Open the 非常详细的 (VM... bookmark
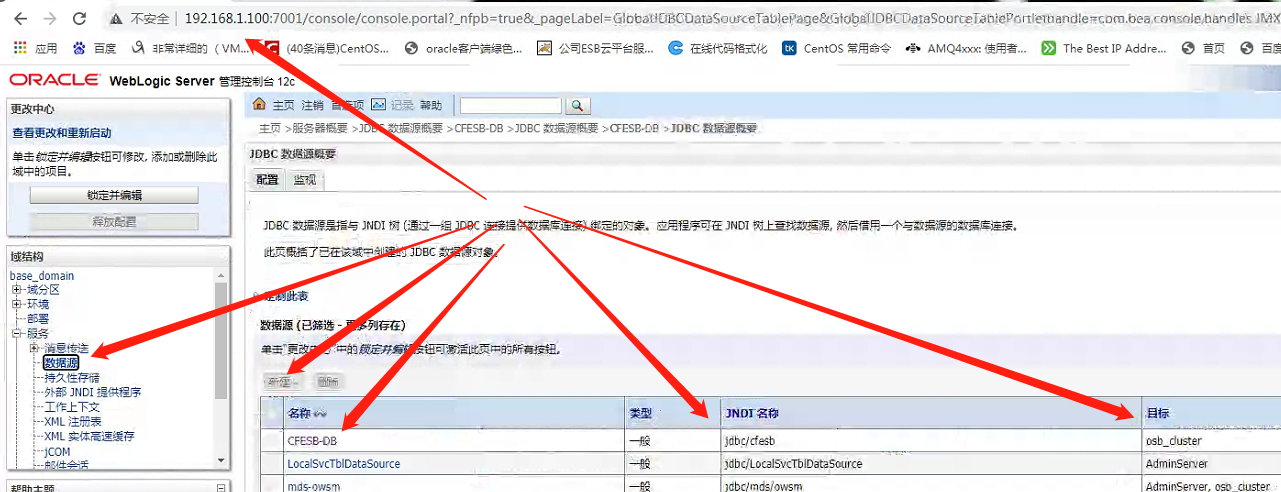 click(190, 48)
